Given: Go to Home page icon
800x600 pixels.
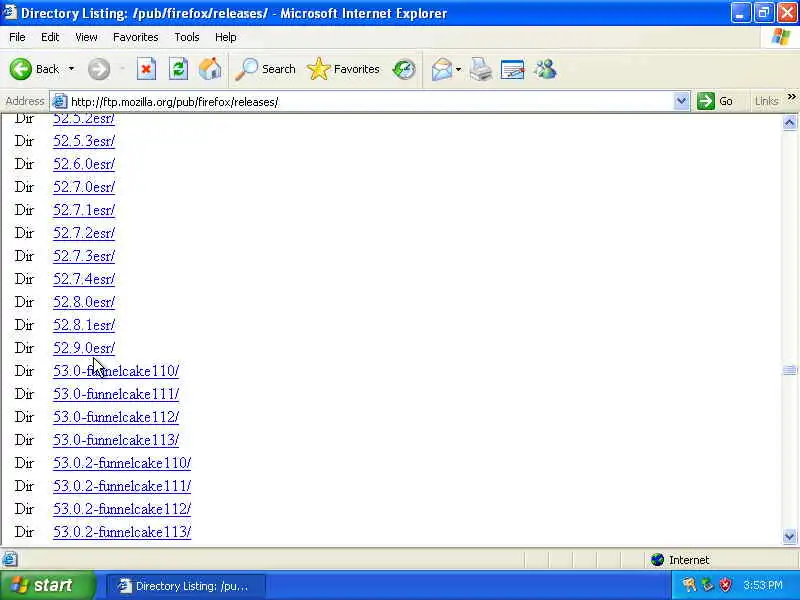Looking at the screenshot, I should tap(210, 69).
